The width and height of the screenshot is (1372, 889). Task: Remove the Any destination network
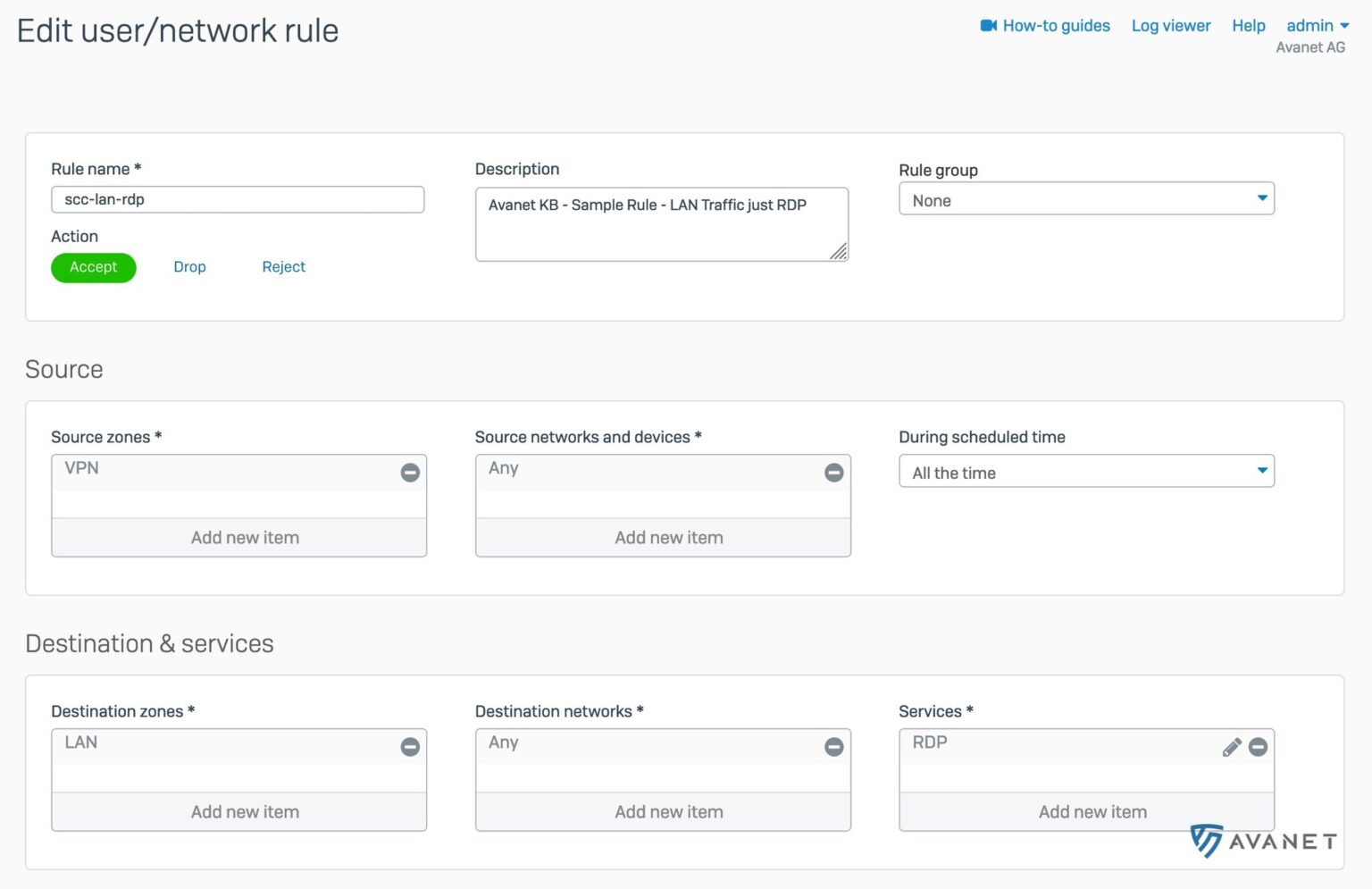[833, 747]
